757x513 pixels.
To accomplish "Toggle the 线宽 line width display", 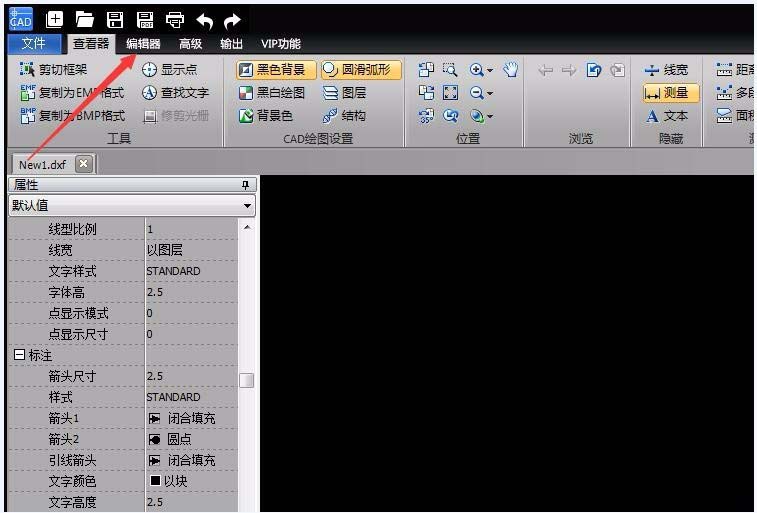I will [x=666, y=70].
